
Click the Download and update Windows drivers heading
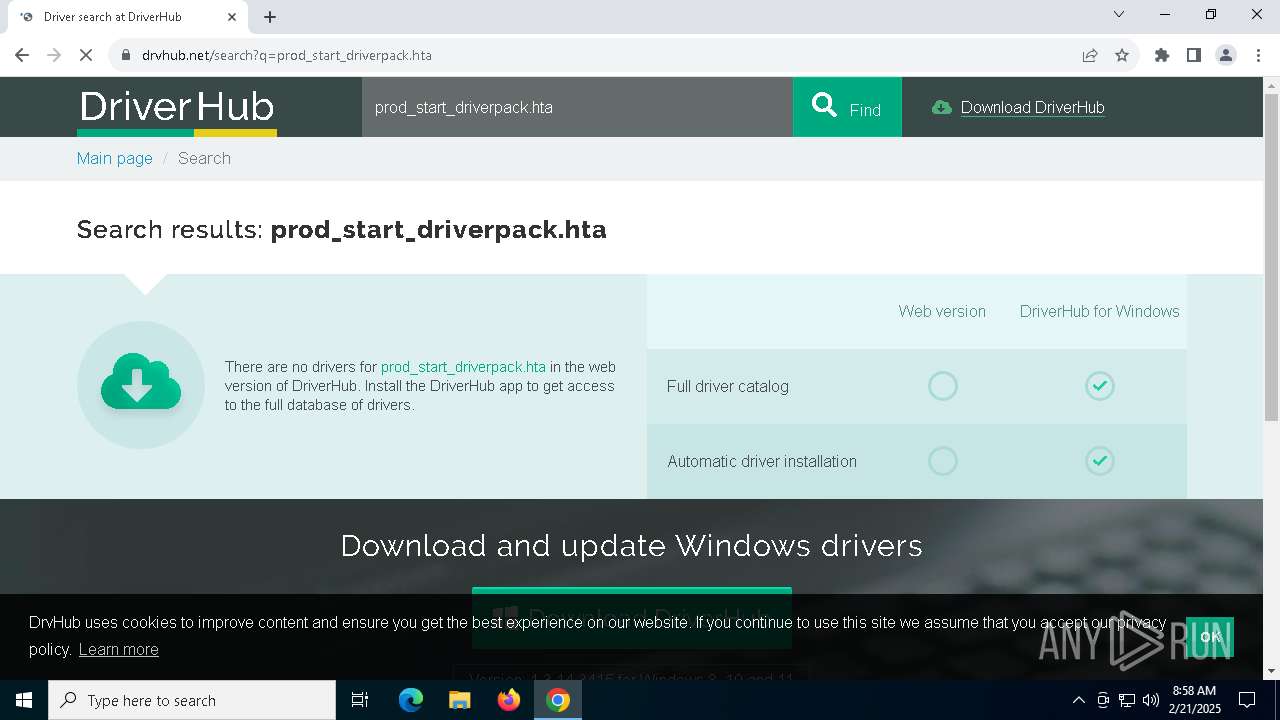631,546
